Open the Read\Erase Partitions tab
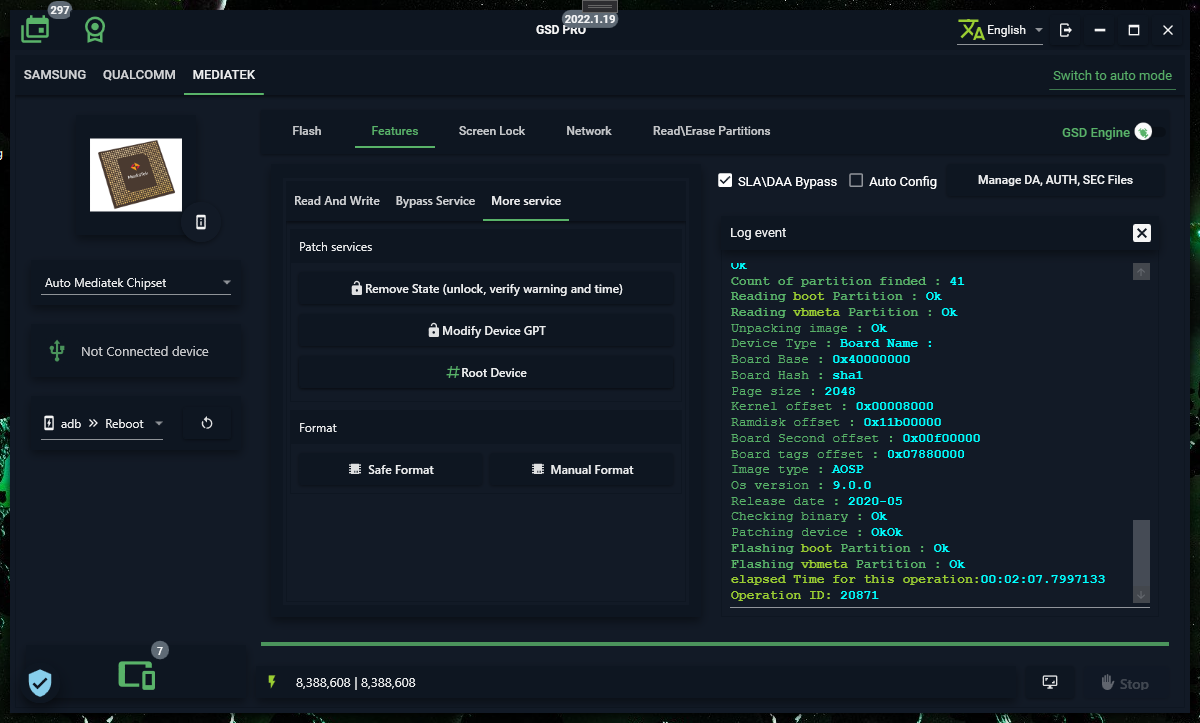Screen dimensions: 1200x723 tap(712, 131)
